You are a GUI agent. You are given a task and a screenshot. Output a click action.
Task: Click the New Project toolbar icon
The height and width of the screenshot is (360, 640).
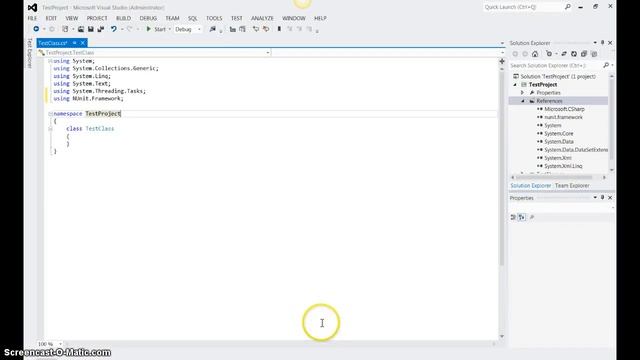[65, 29]
